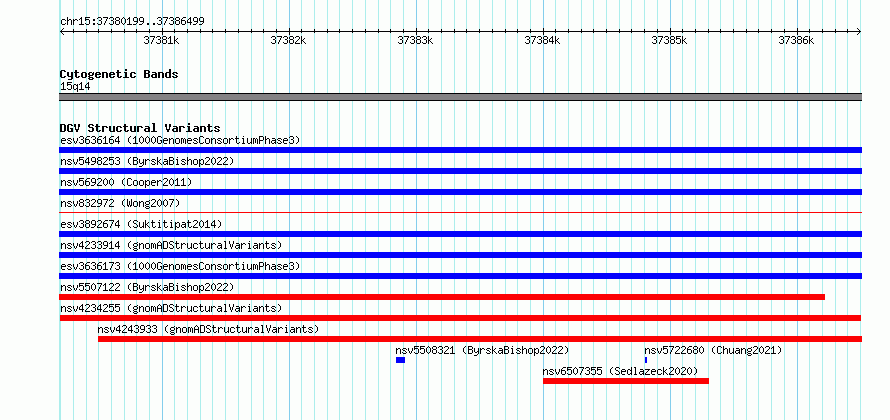Click the esv3892674 Suktitipat2014 variant bar
The width and height of the screenshot is (890, 420).
tap(460, 234)
